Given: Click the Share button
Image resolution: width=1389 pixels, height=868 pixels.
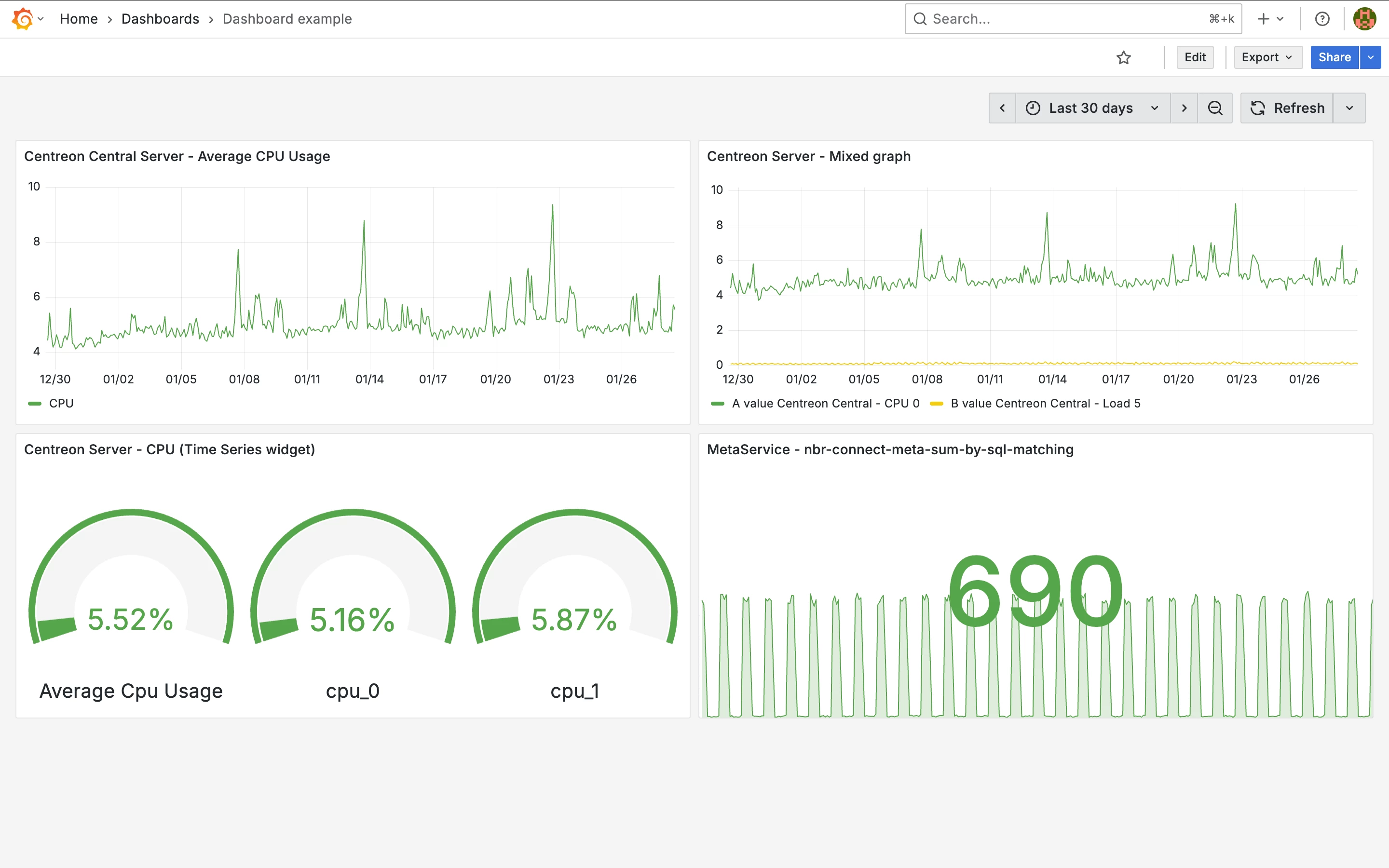Looking at the screenshot, I should [1334, 57].
